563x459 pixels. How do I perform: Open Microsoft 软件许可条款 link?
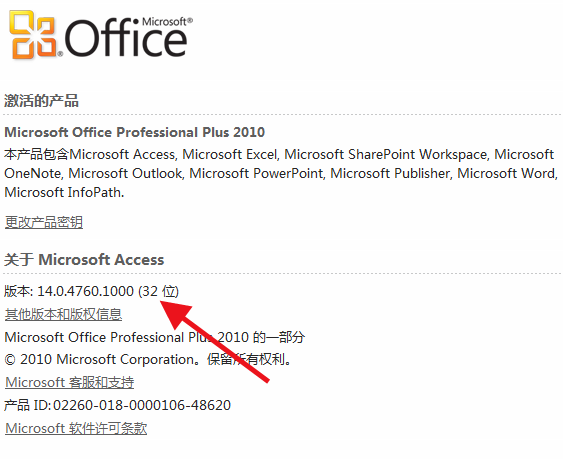(76, 428)
